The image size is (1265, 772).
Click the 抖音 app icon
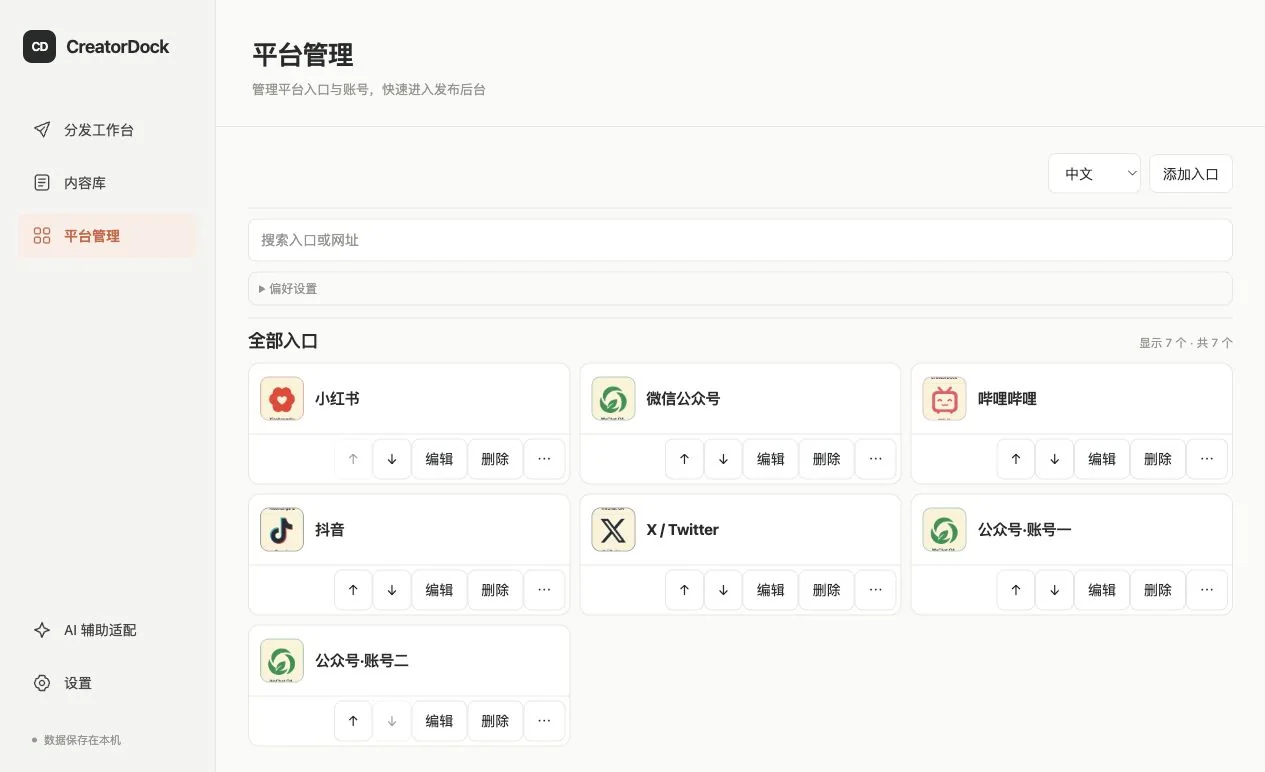tap(282, 530)
